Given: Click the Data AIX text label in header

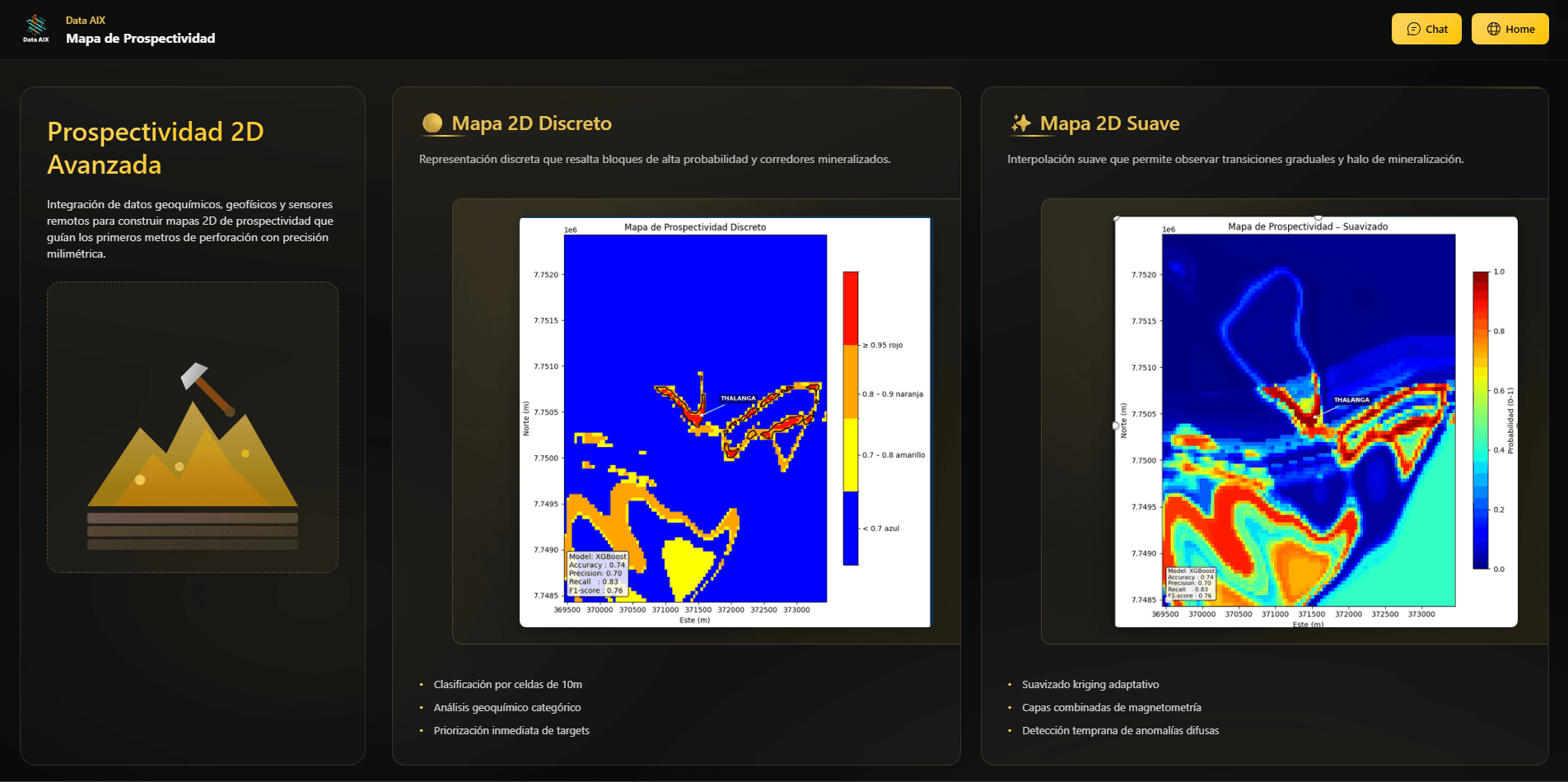Looking at the screenshot, I should coord(85,19).
